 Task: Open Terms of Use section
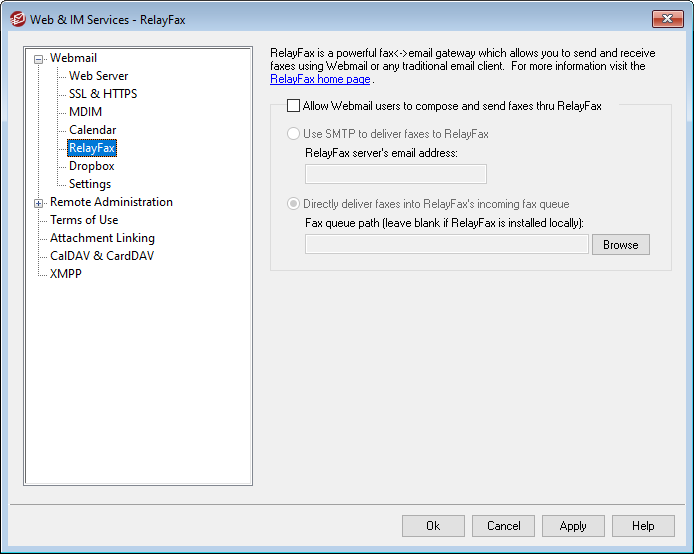pos(84,220)
